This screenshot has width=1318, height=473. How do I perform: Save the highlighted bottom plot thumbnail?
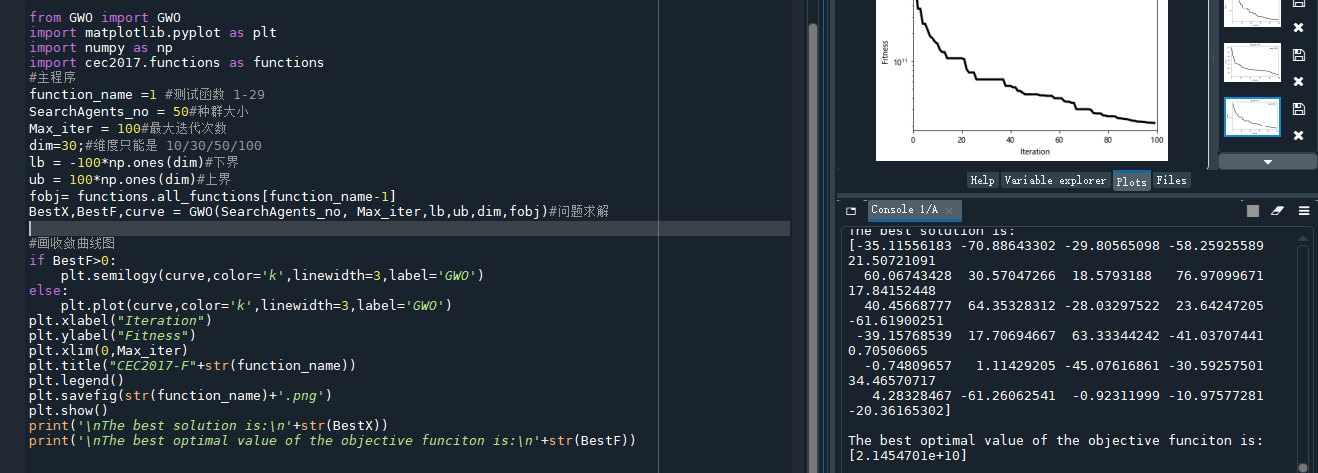pyautogui.click(x=1298, y=109)
